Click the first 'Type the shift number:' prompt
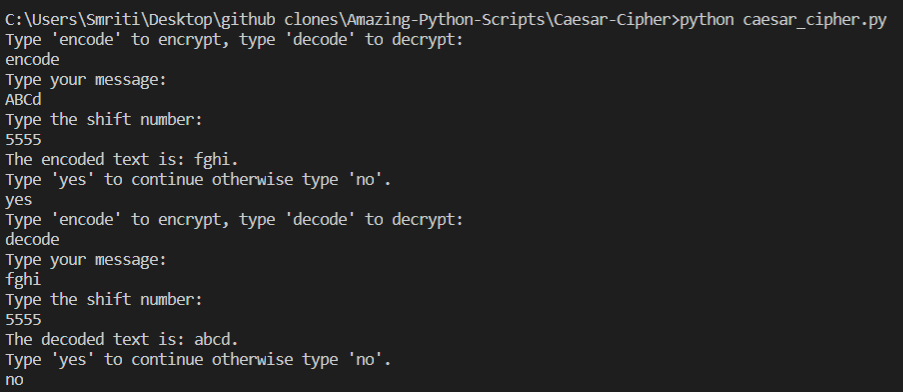Image resolution: width=903 pixels, height=392 pixels. point(104,120)
